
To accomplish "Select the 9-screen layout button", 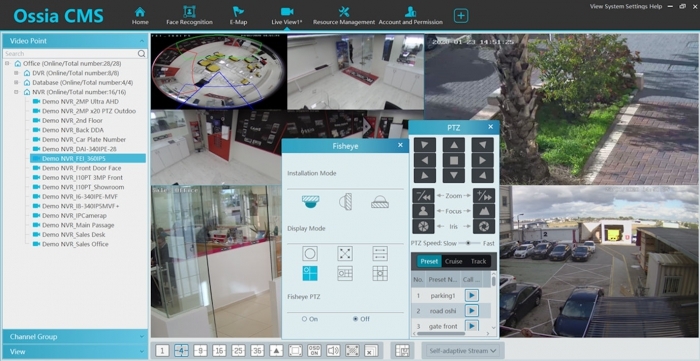I will 200,351.
